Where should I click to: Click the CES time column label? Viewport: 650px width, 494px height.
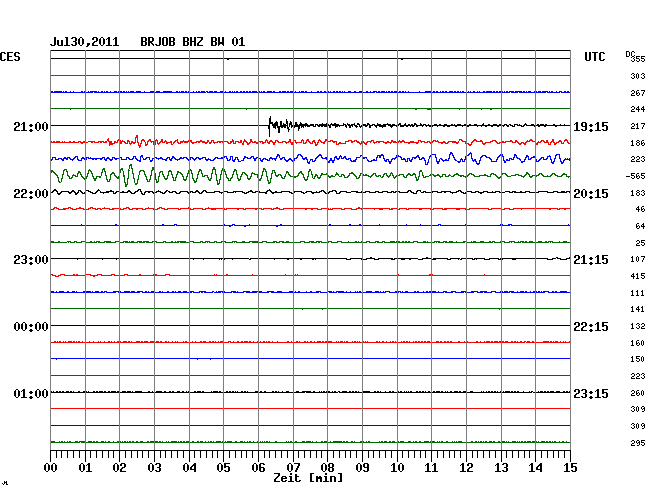[x=10, y=57]
